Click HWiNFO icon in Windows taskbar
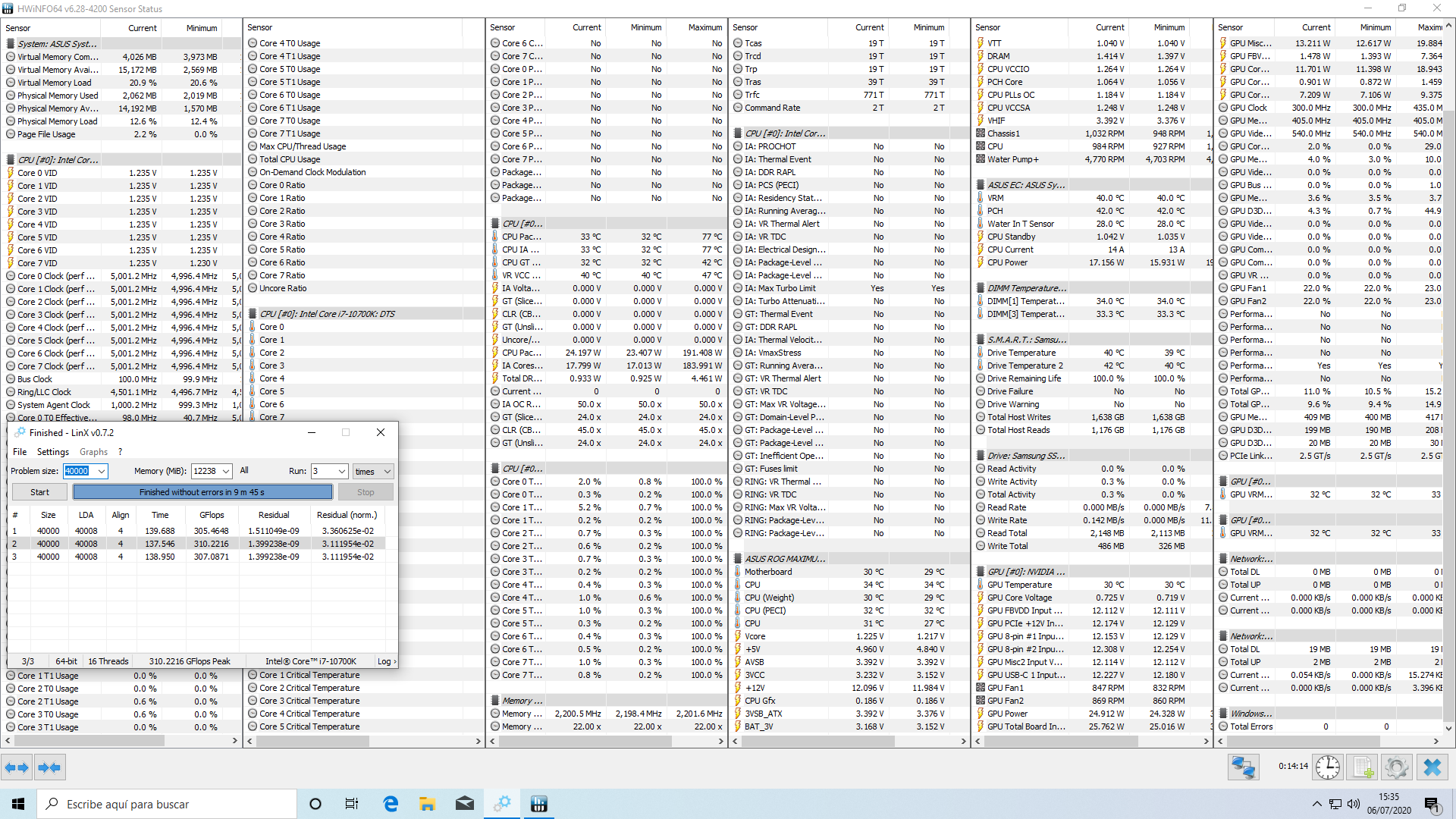This screenshot has width=1456, height=819. (x=539, y=804)
